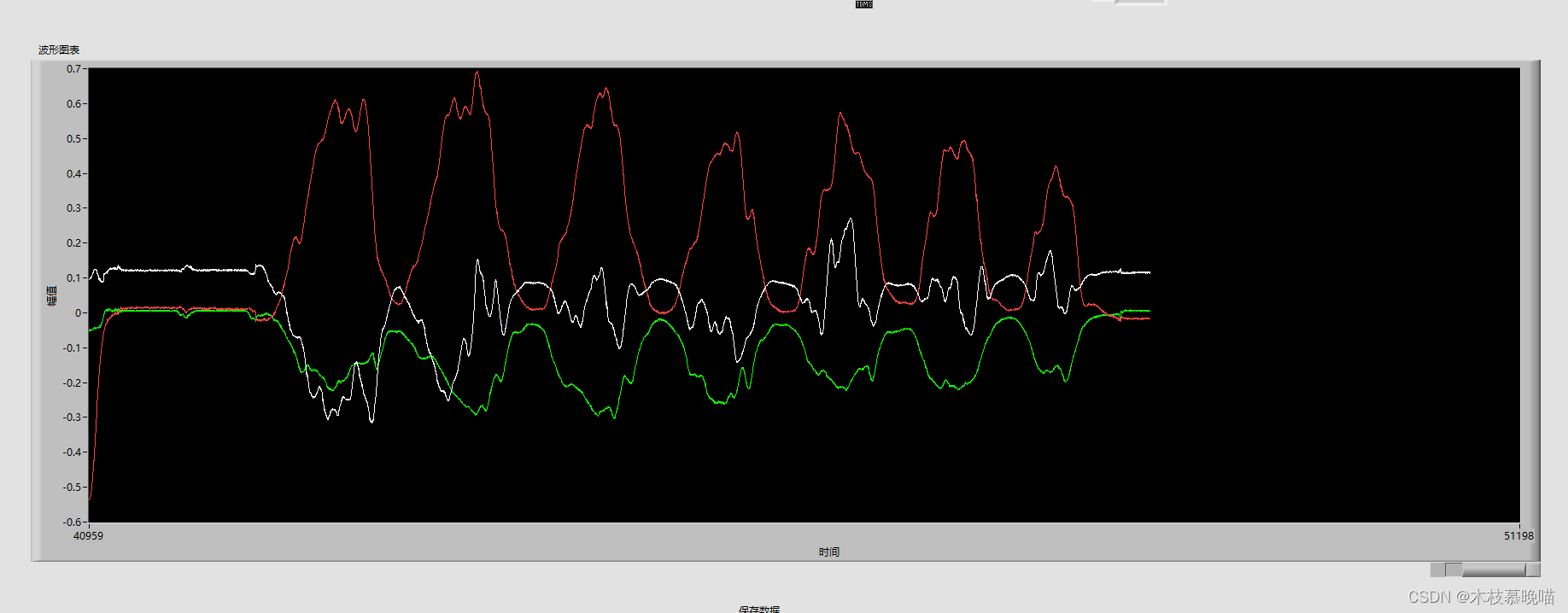This screenshot has width=1568, height=613.
Task: Click the TDMS indicator icon
Action: coord(864,4)
